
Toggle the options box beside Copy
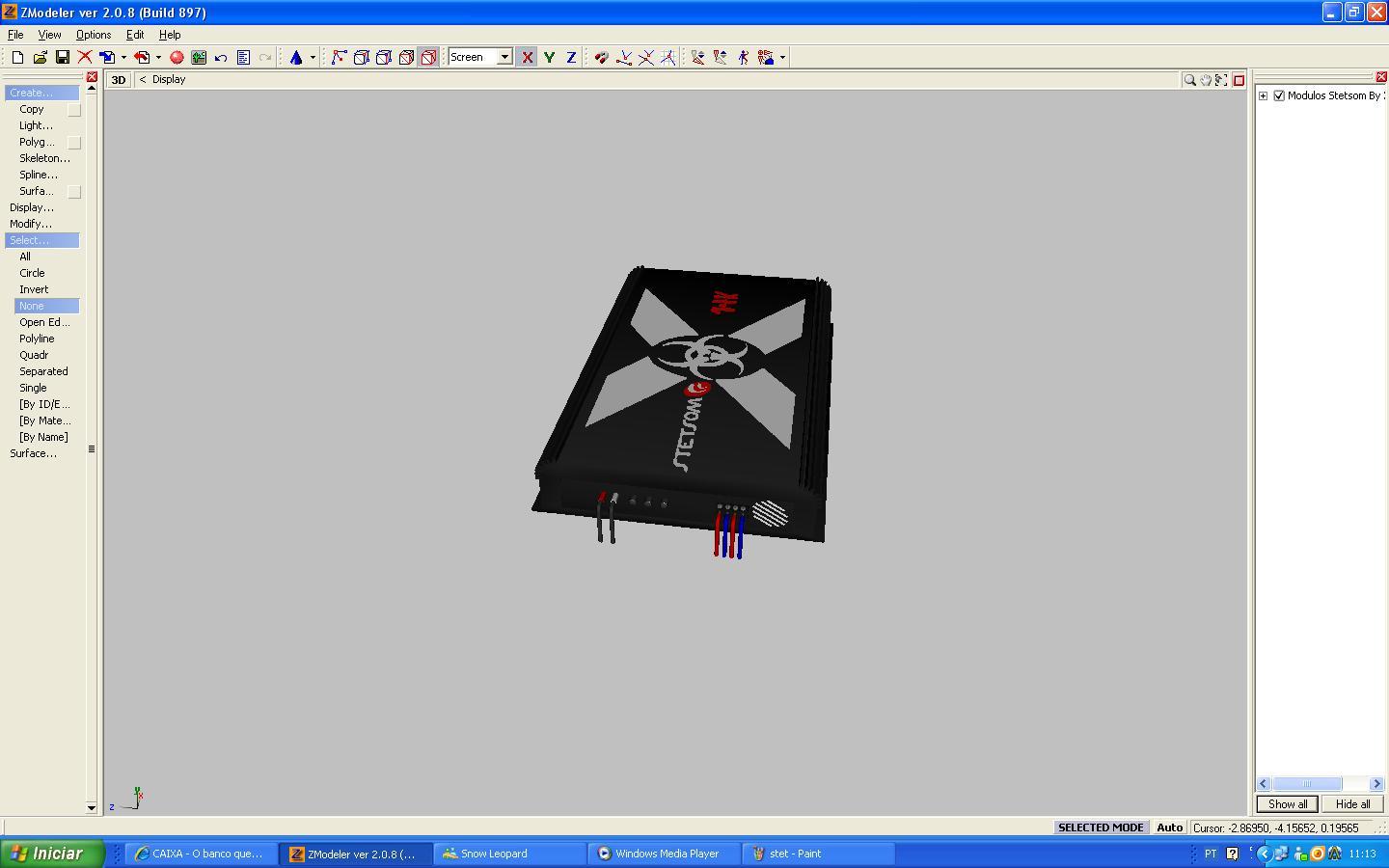coord(74,110)
